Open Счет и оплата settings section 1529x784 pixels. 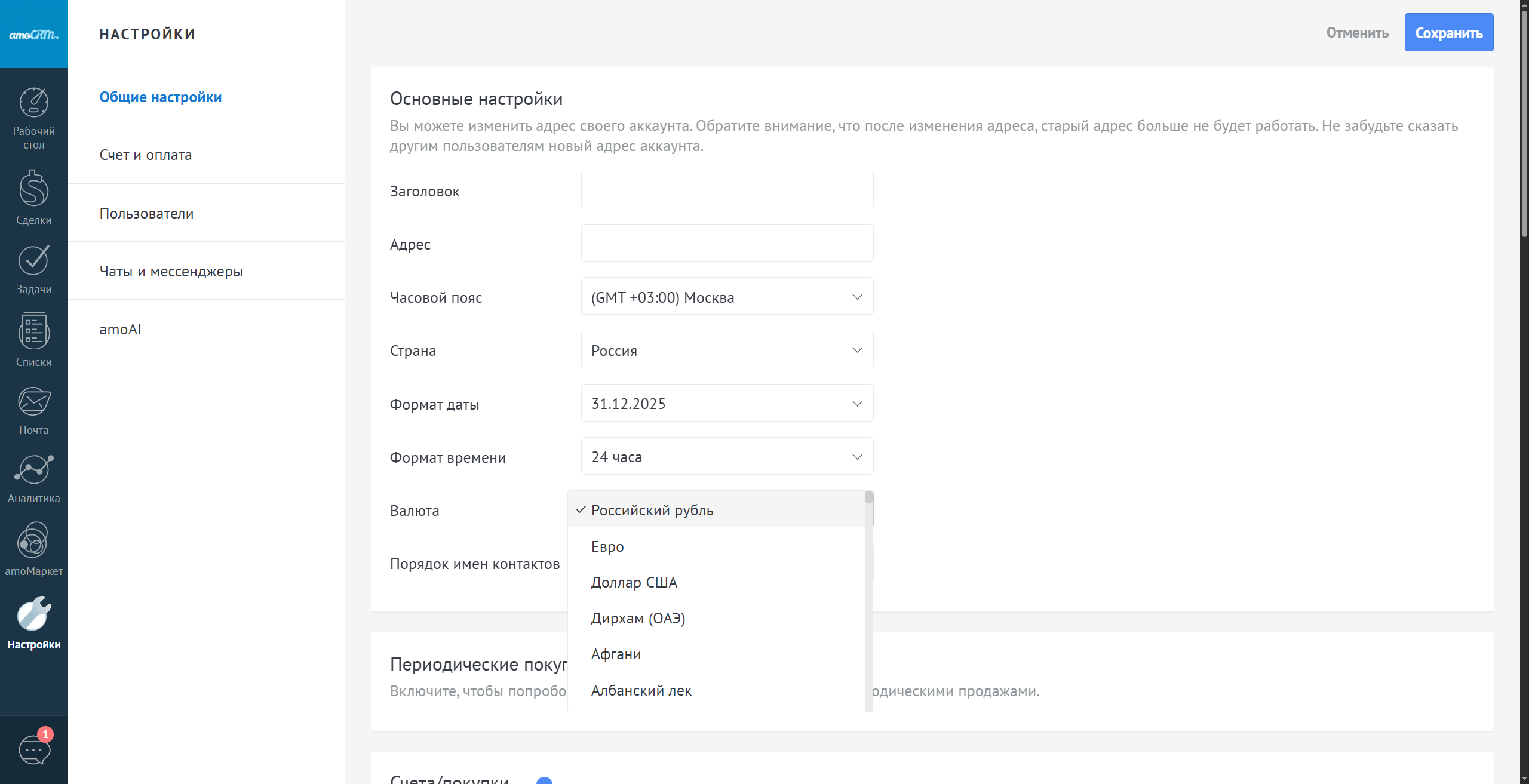(146, 155)
